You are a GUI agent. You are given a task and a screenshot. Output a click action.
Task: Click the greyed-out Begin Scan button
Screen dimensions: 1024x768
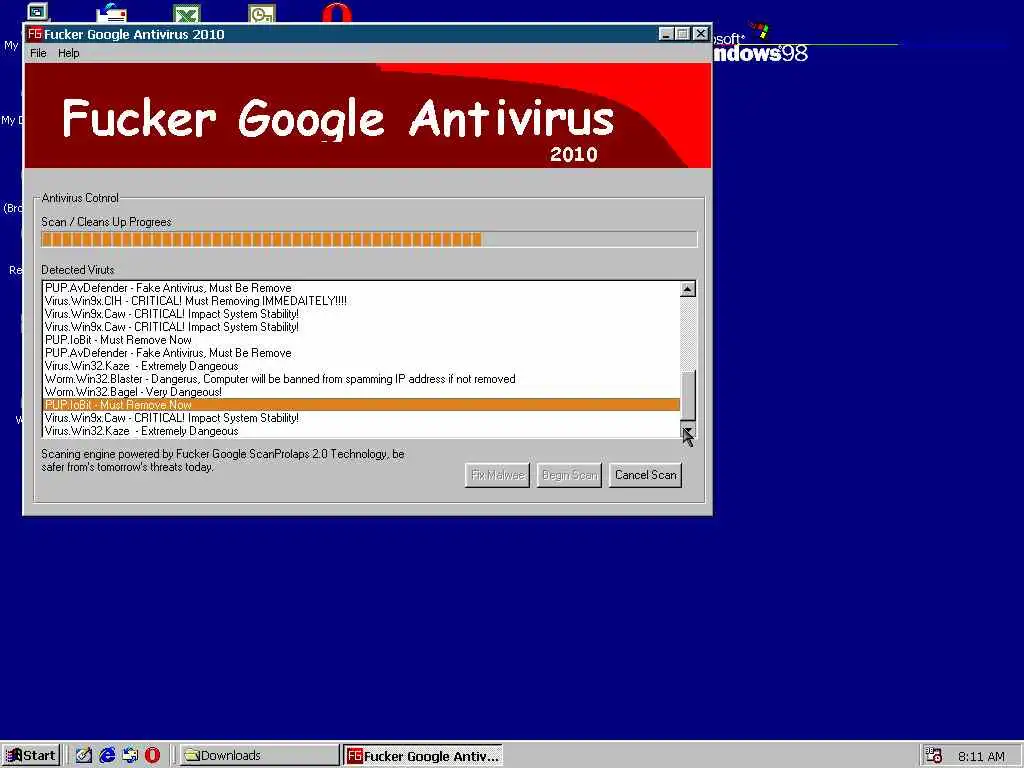click(569, 475)
